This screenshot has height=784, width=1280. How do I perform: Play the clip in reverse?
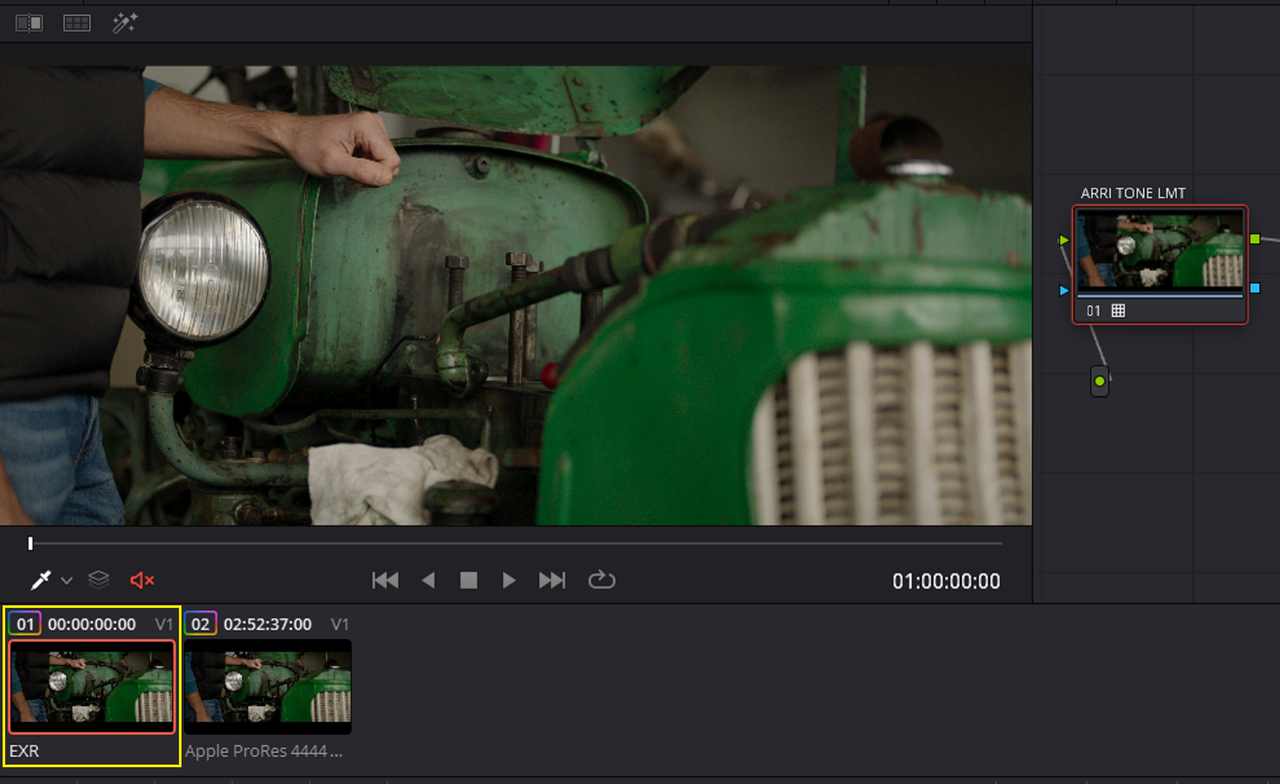tap(428, 580)
